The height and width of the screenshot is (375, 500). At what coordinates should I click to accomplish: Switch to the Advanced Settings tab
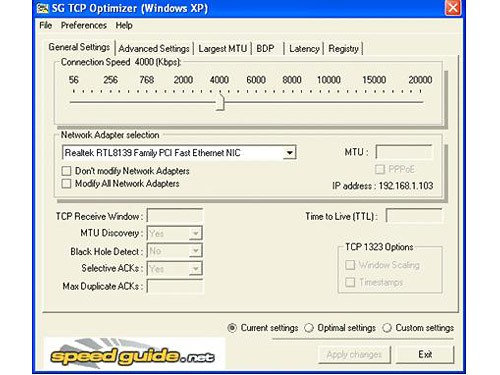pyautogui.click(x=154, y=49)
